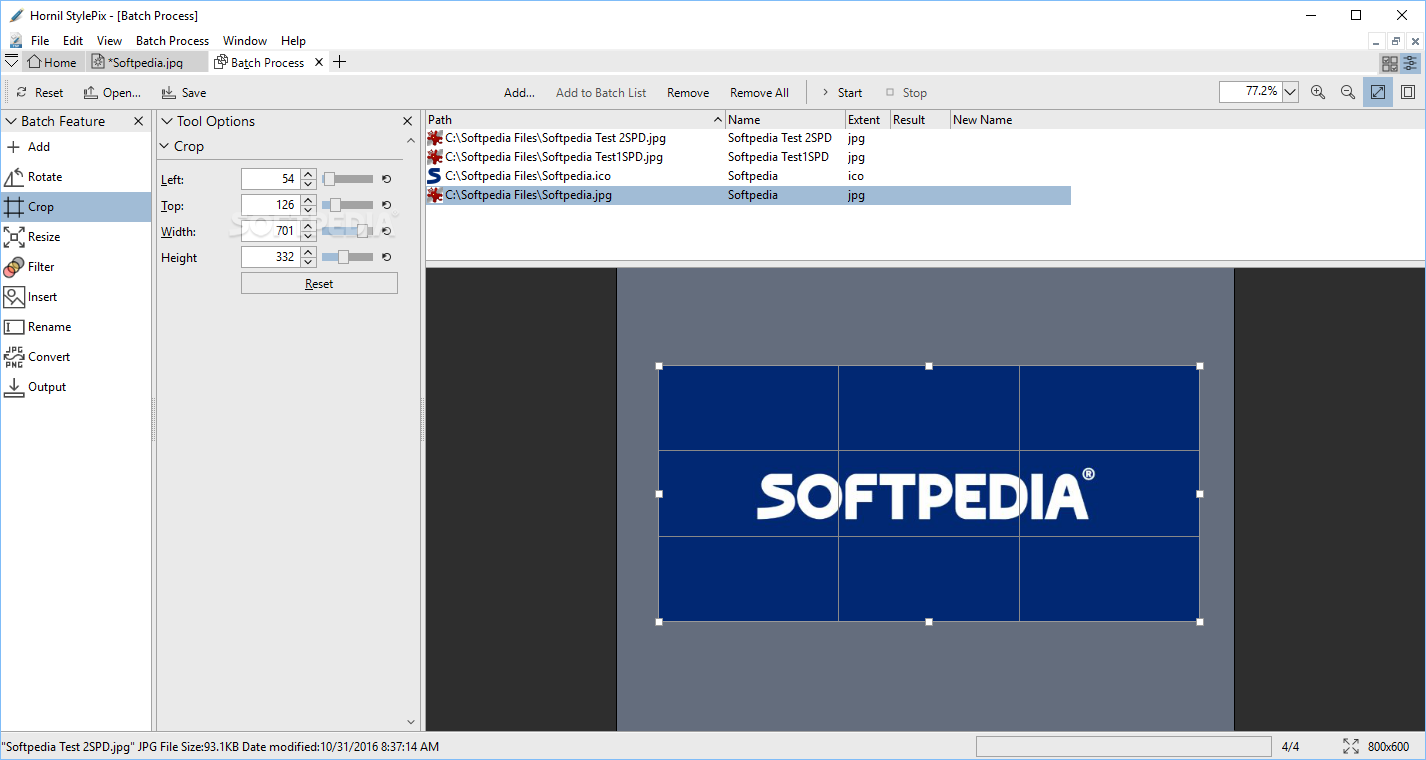Screen dimensions: 1426x760
Task: Click the zoom in magnifier icon
Action: click(1318, 92)
